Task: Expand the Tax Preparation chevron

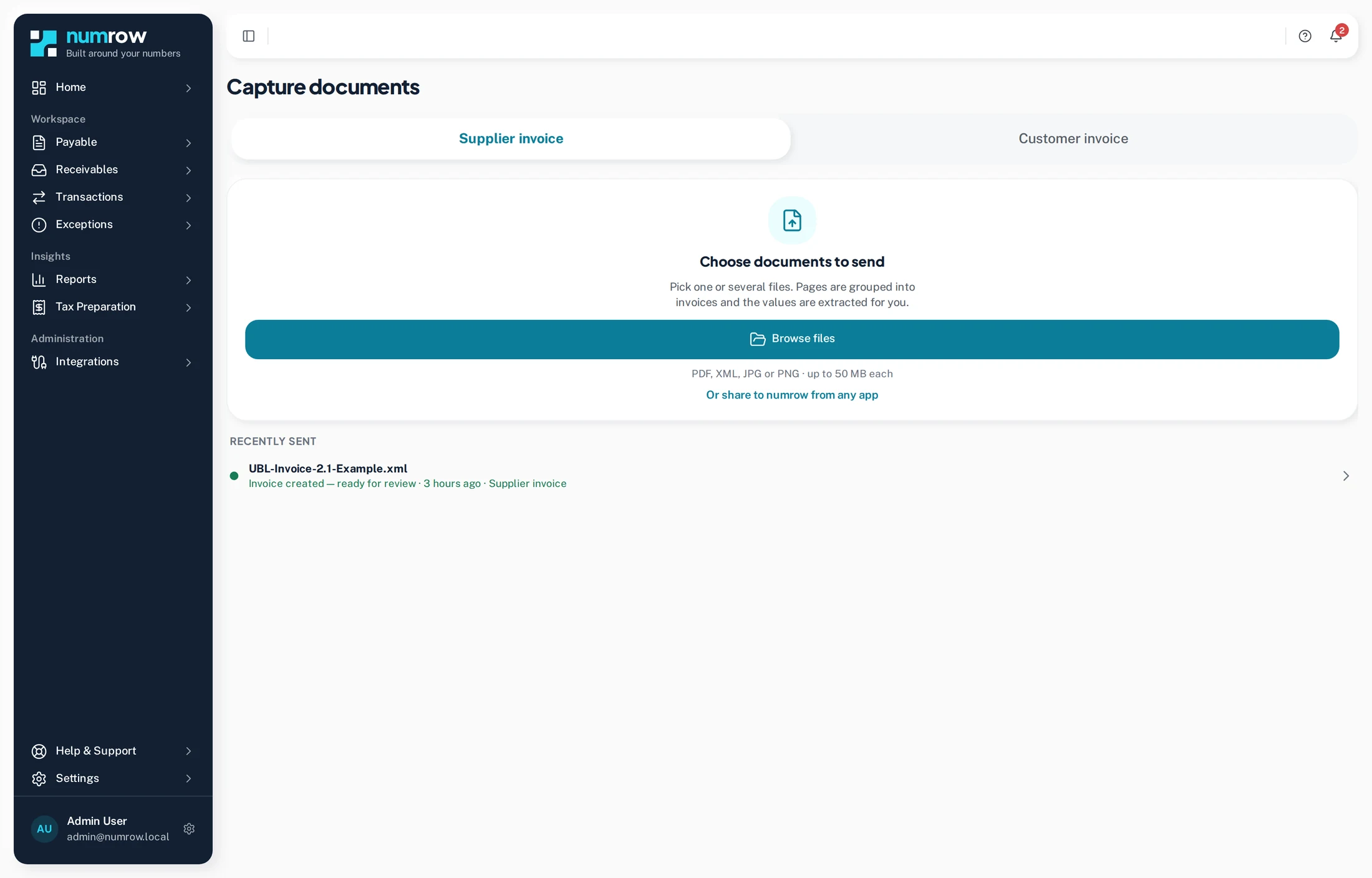Action: click(188, 308)
